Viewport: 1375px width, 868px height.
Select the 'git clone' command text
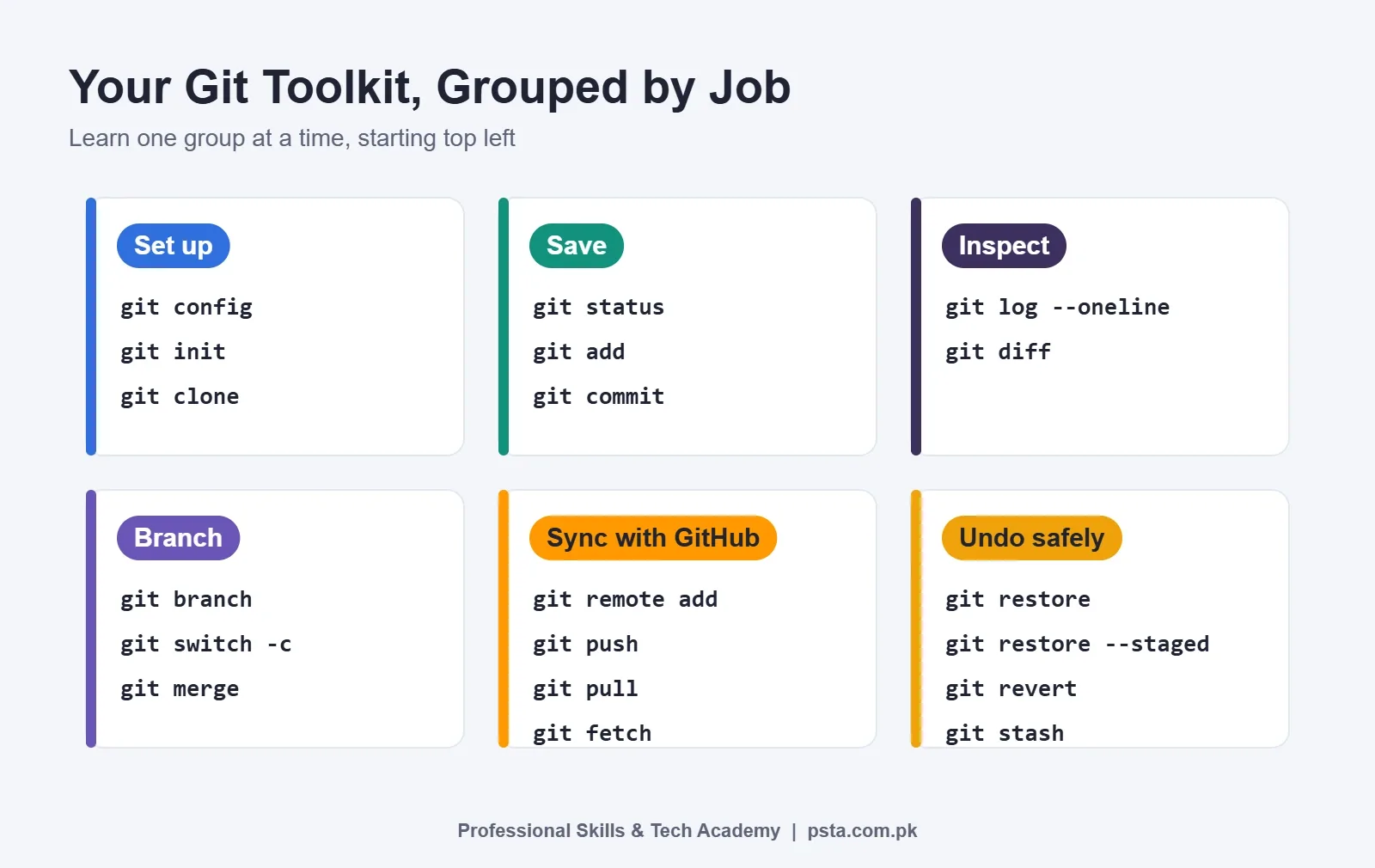(180, 397)
